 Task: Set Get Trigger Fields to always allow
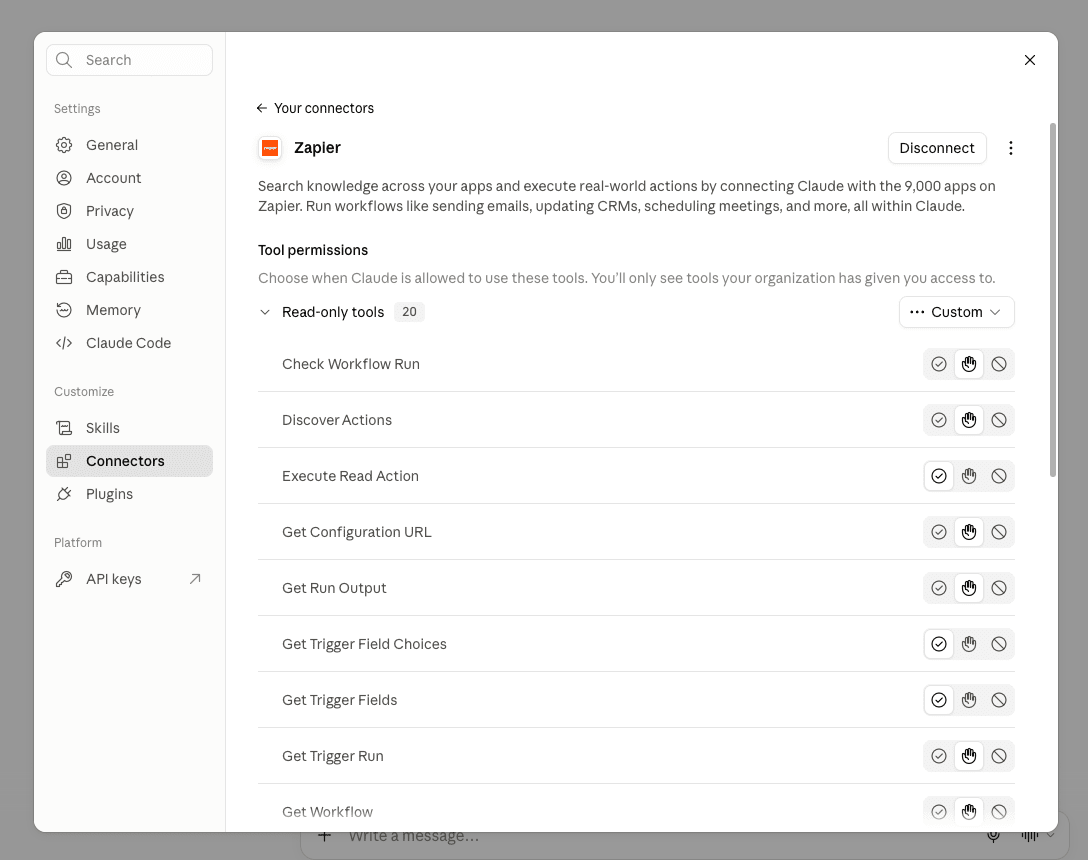tap(939, 700)
